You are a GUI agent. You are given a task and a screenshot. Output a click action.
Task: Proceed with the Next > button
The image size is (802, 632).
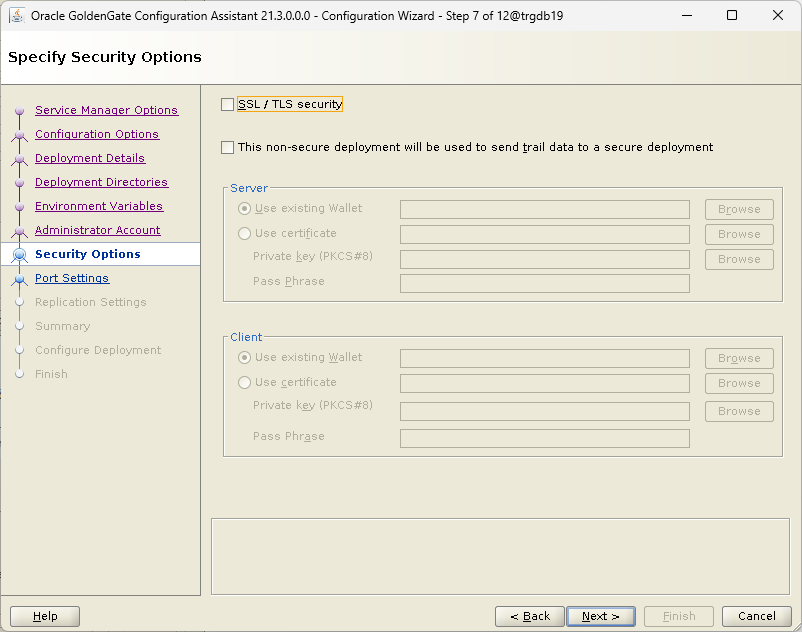point(601,616)
